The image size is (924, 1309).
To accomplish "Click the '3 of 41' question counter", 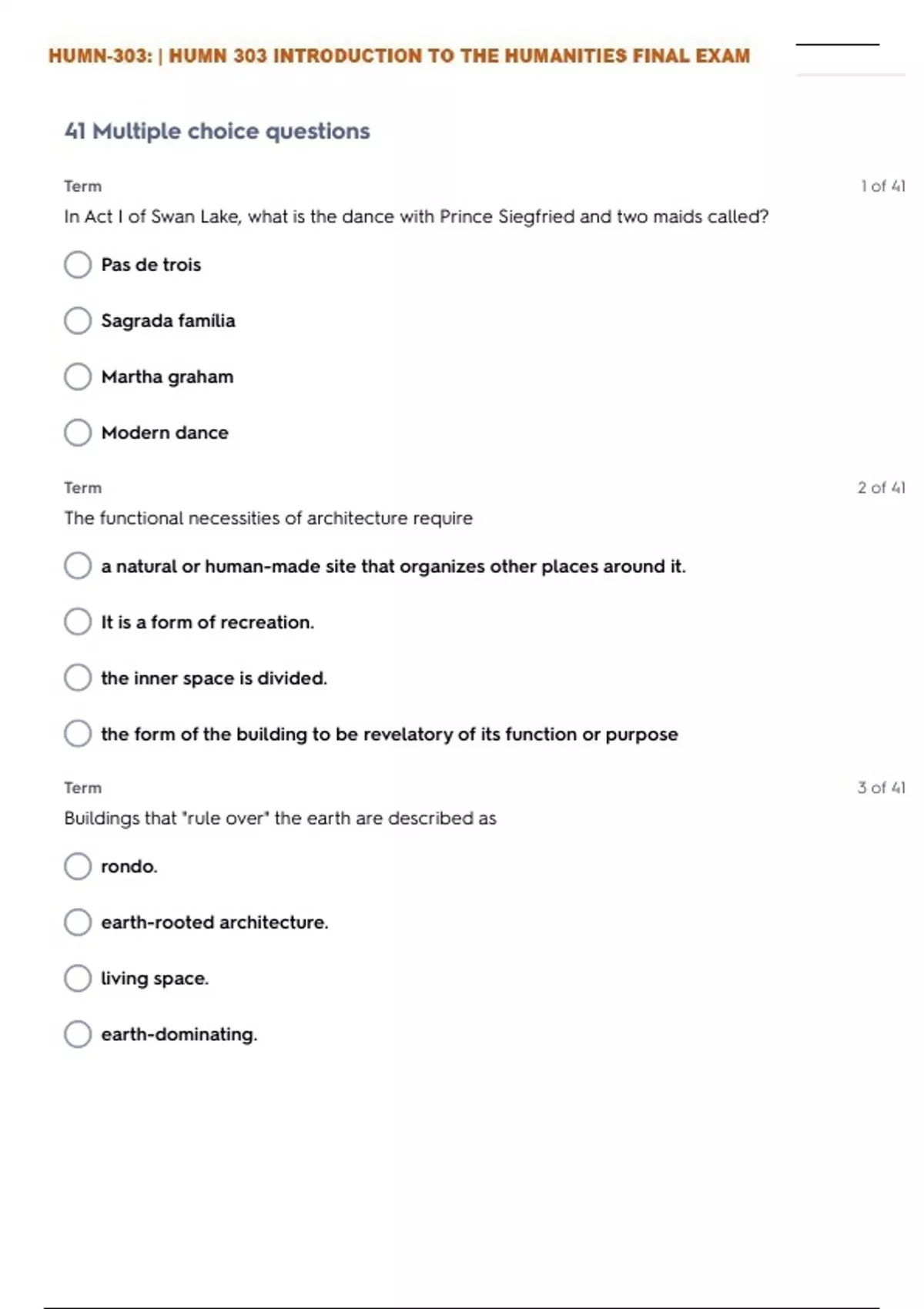I will [881, 788].
